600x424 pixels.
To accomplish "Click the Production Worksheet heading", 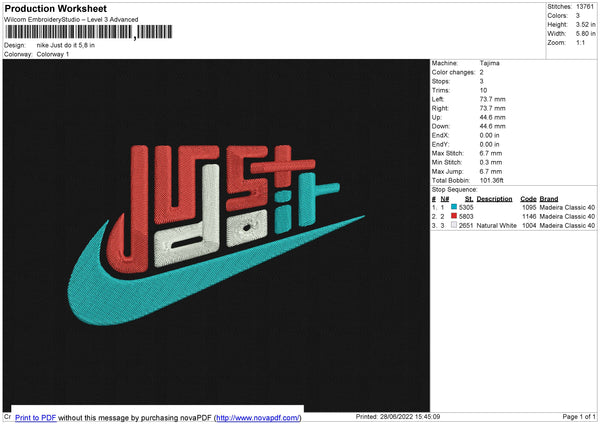I will pyautogui.click(x=56, y=8).
